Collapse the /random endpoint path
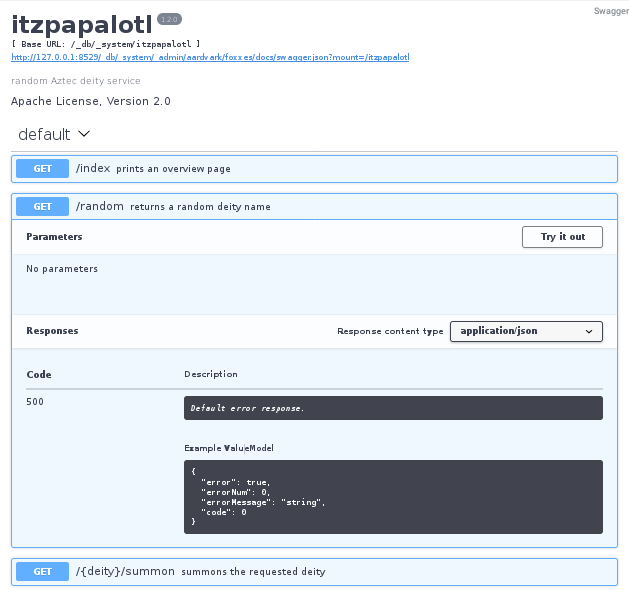 coord(100,207)
